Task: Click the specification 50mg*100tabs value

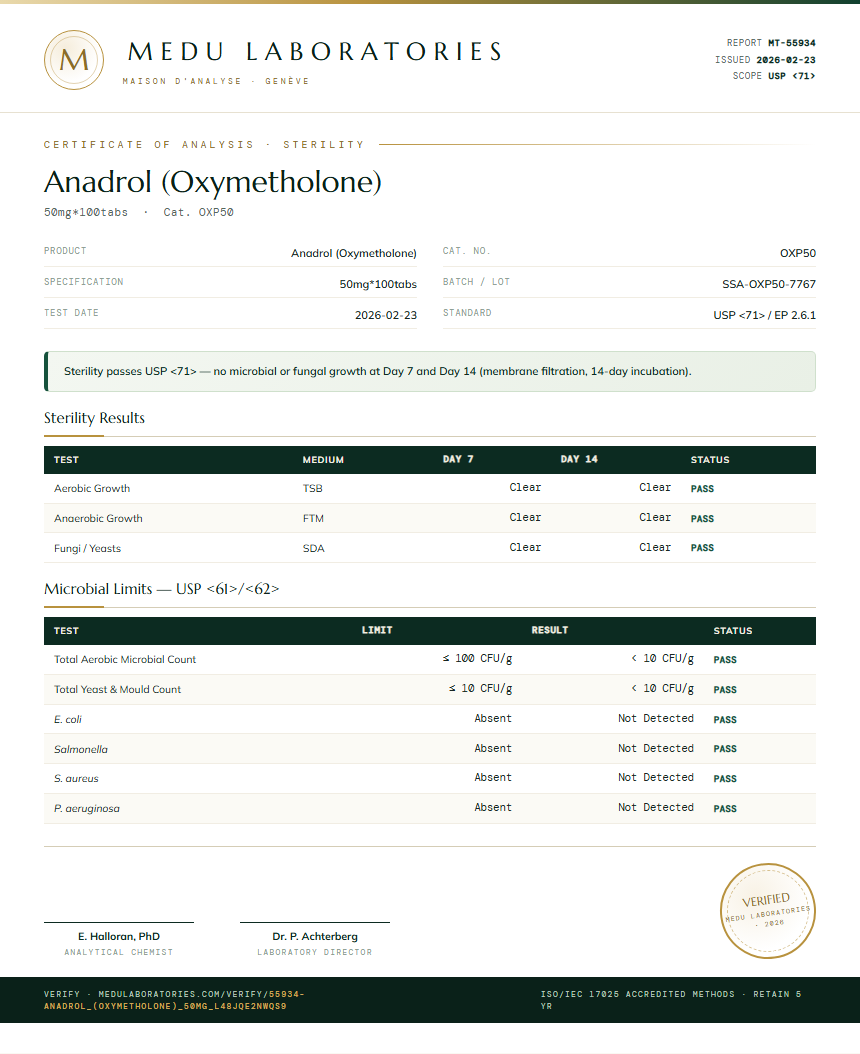Action: click(378, 284)
